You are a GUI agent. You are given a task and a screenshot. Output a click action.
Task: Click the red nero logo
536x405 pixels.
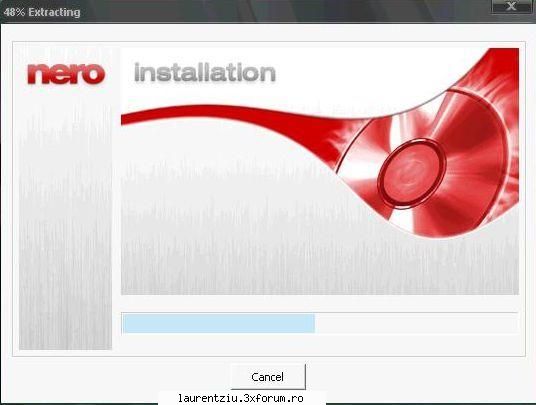click(x=66, y=73)
